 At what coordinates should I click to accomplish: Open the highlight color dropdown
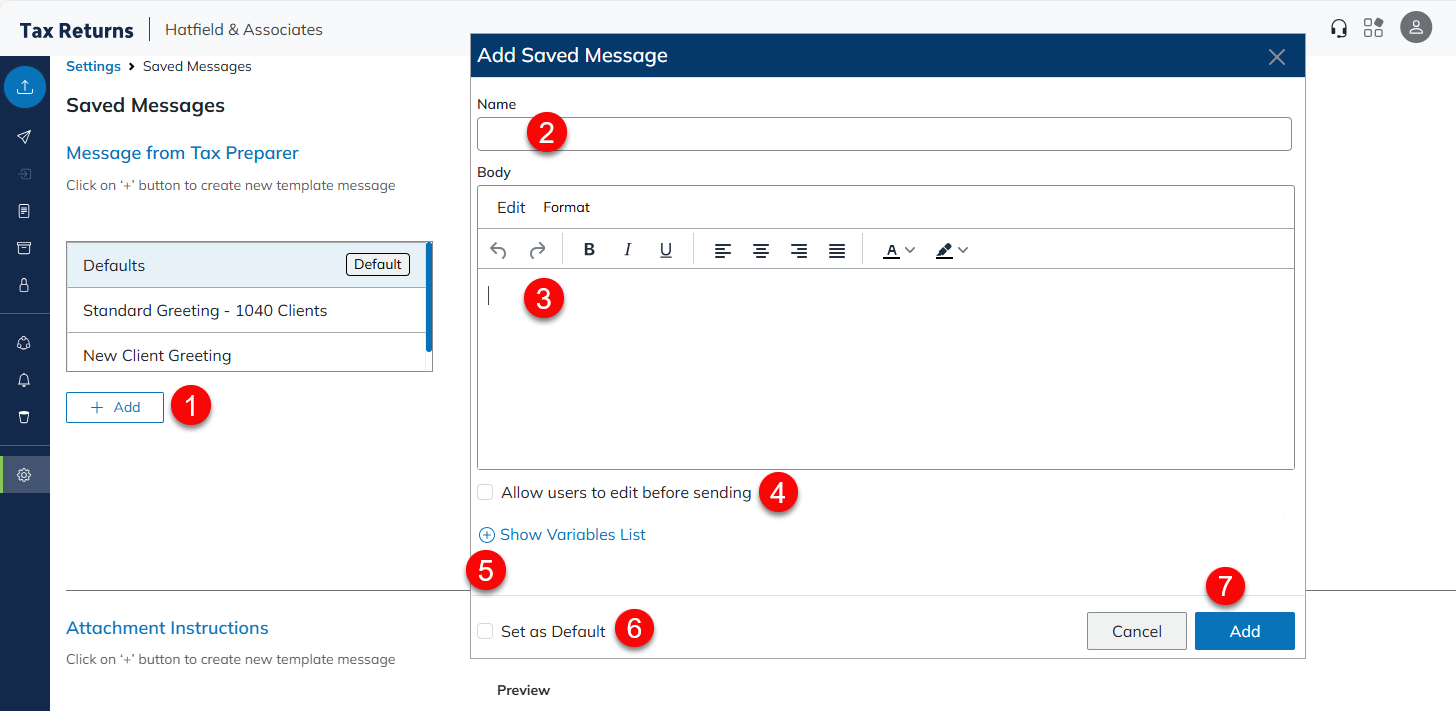click(x=952, y=250)
